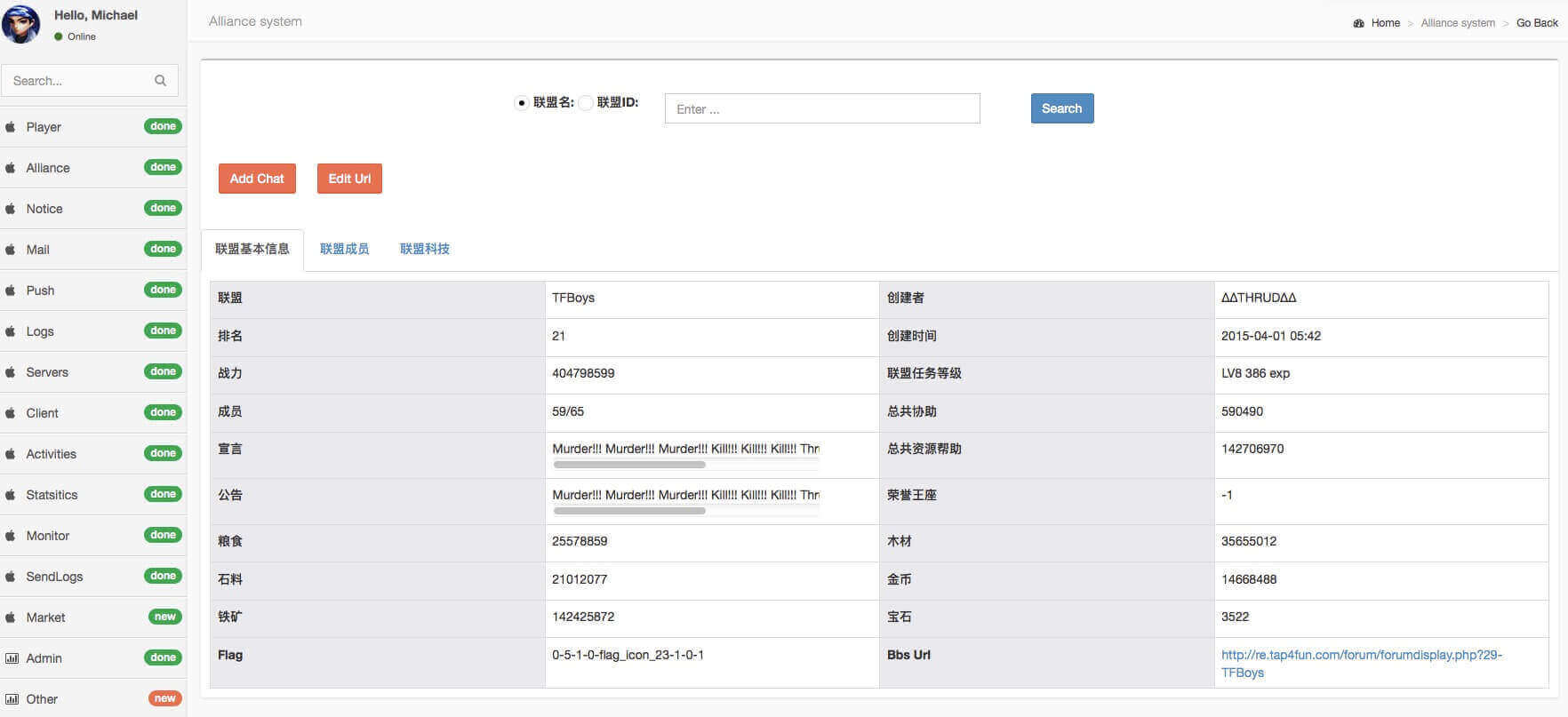Viewport: 1568px width, 717px height.
Task: Click the alliance name Enter input field
Action: click(821, 109)
